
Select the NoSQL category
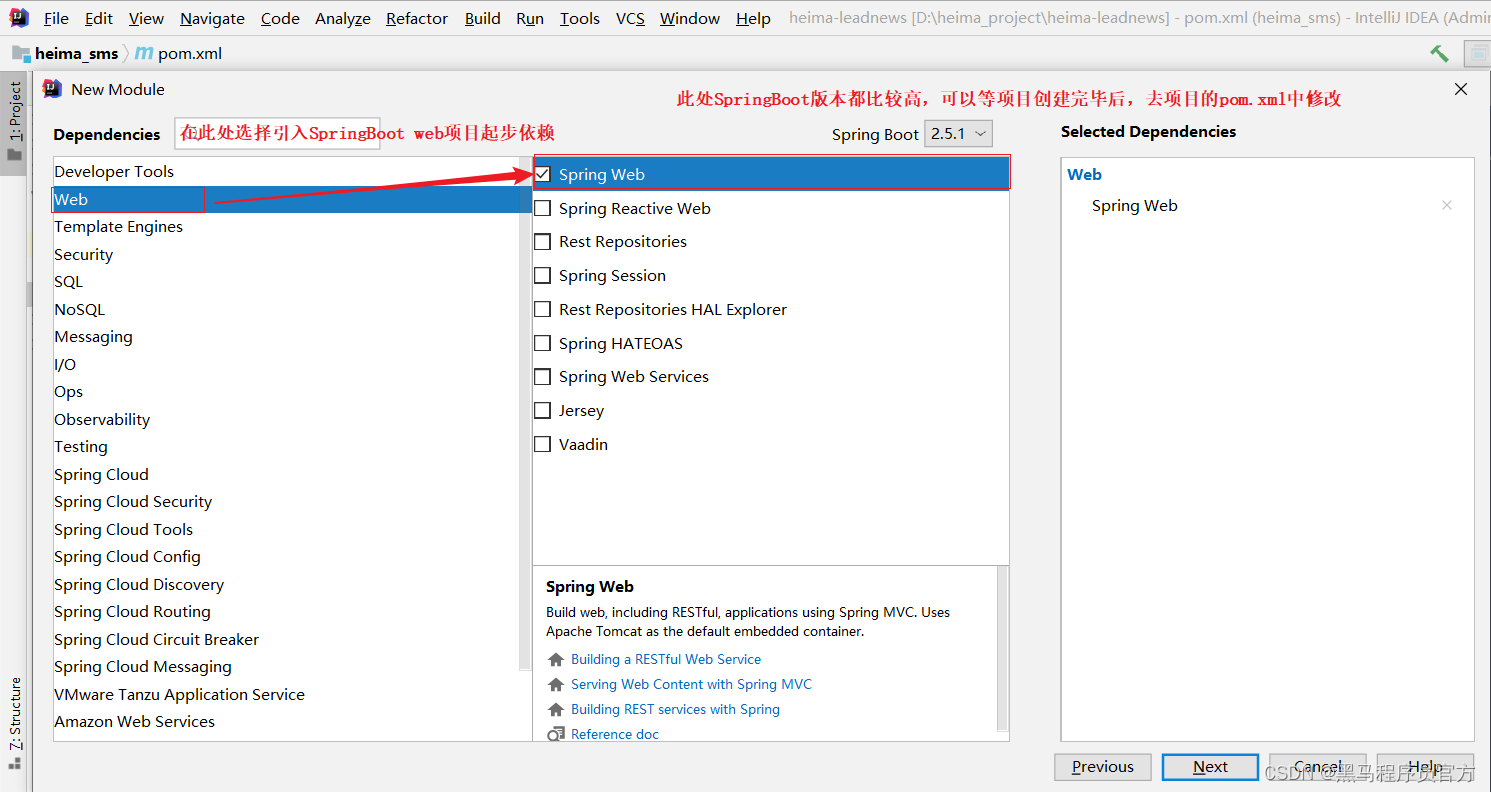(286, 310)
